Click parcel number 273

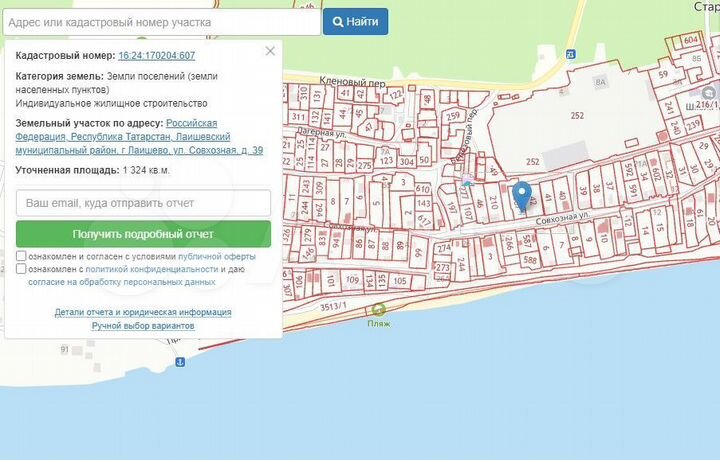[442, 268]
